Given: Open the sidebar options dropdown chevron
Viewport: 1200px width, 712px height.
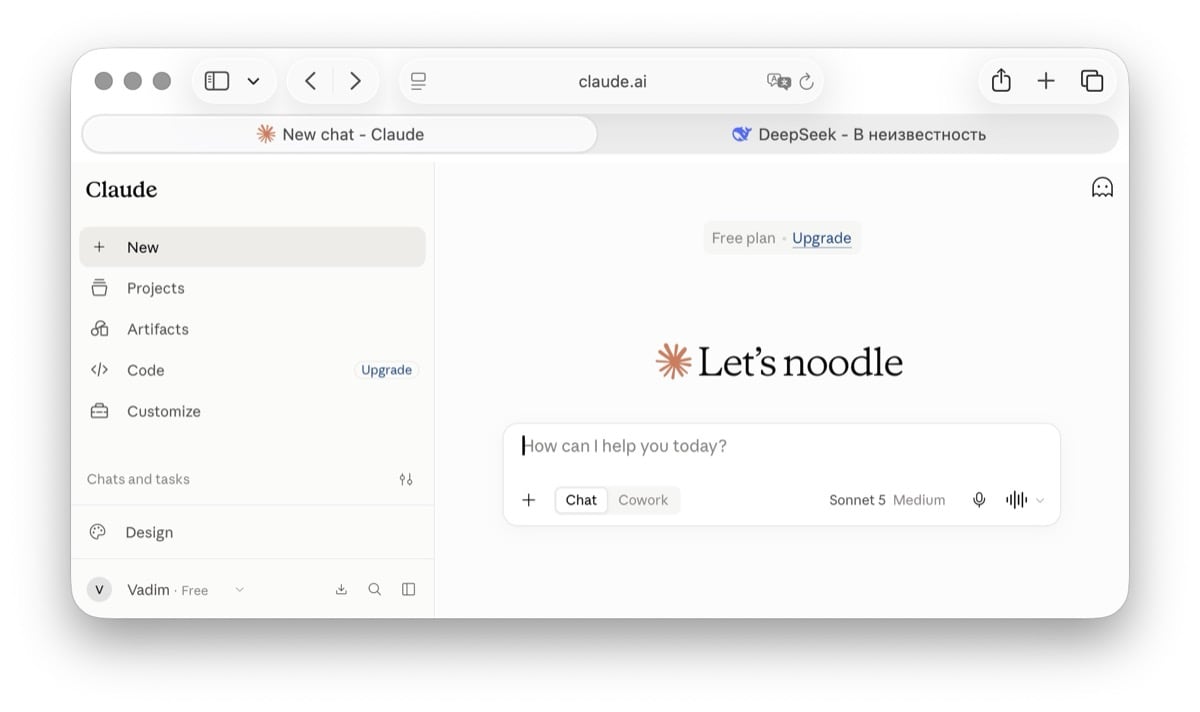Looking at the screenshot, I should [x=253, y=82].
